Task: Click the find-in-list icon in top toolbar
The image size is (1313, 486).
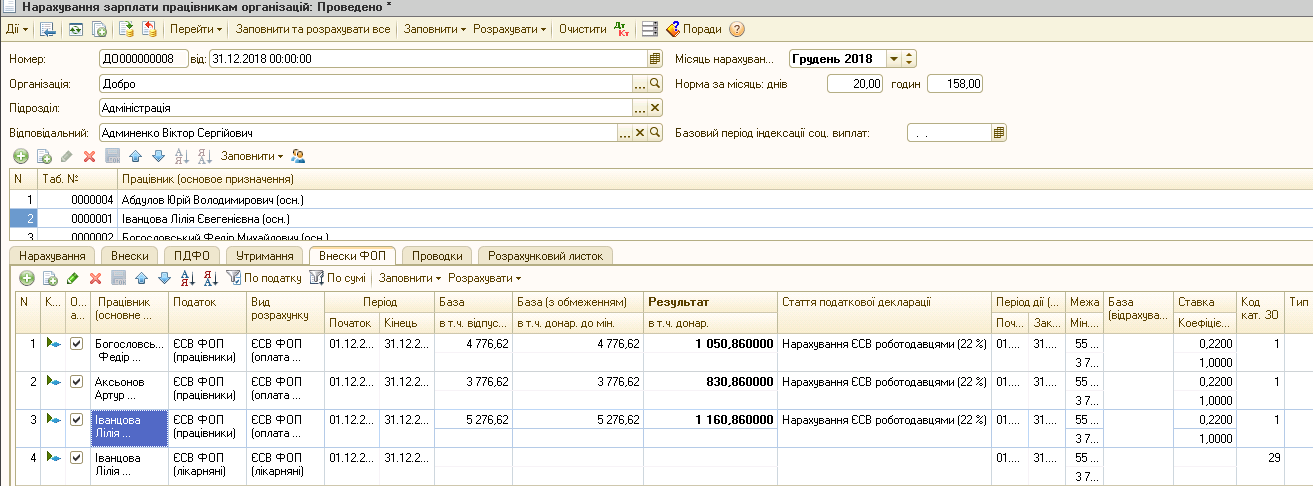Action: [48, 29]
